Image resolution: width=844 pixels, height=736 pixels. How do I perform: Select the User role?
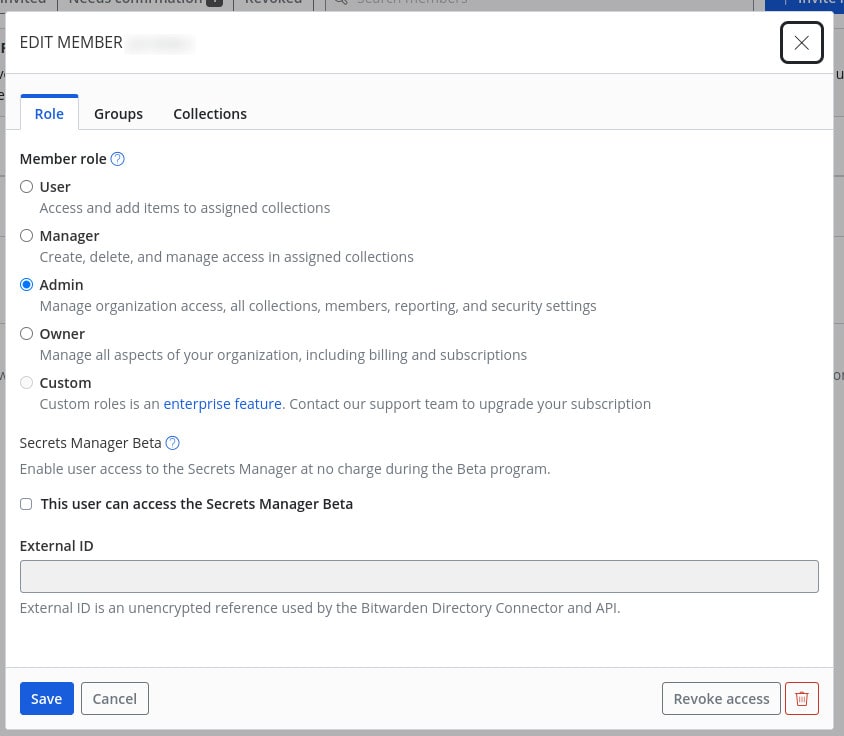pos(26,186)
